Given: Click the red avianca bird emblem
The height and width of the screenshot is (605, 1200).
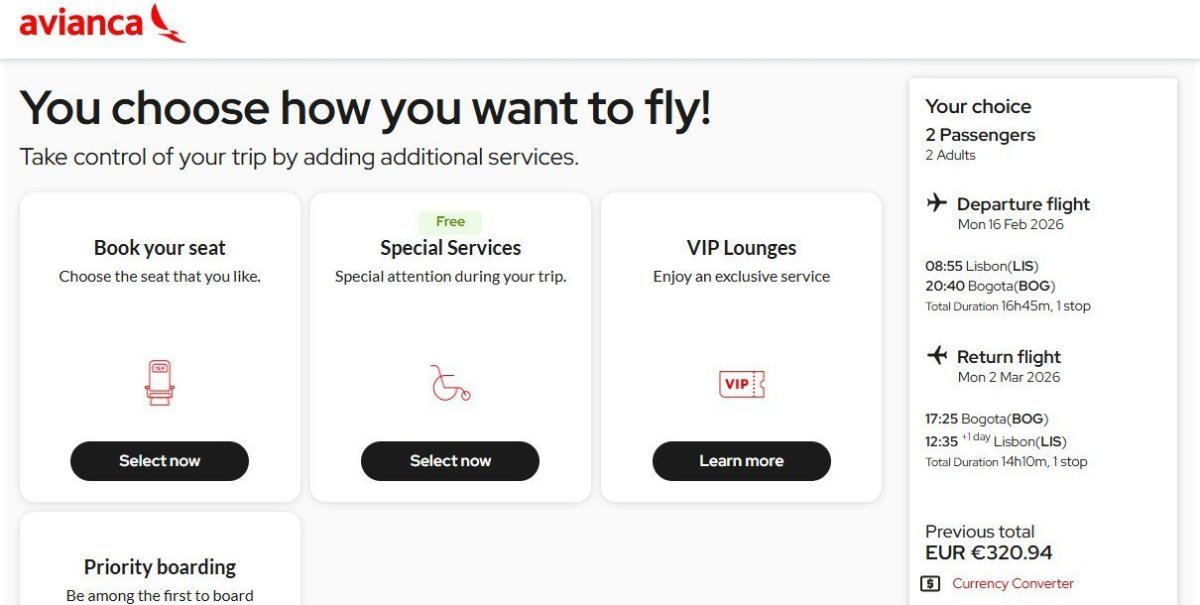Looking at the screenshot, I should pos(167,23).
